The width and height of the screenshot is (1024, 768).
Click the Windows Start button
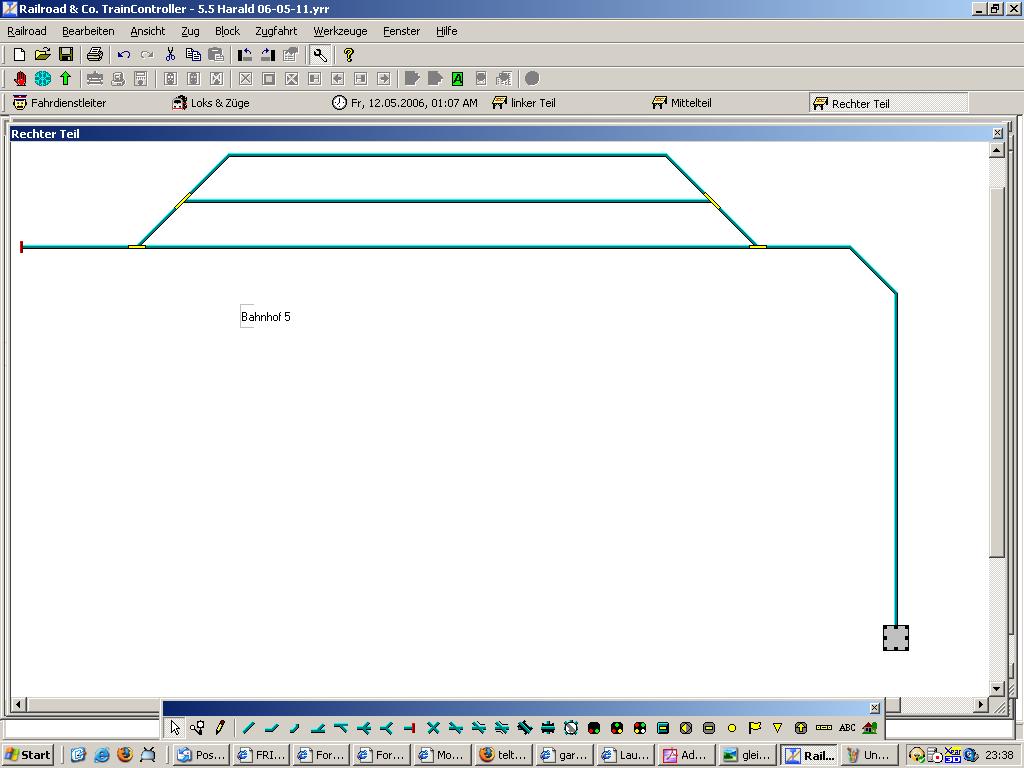click(x=28, y=755)
